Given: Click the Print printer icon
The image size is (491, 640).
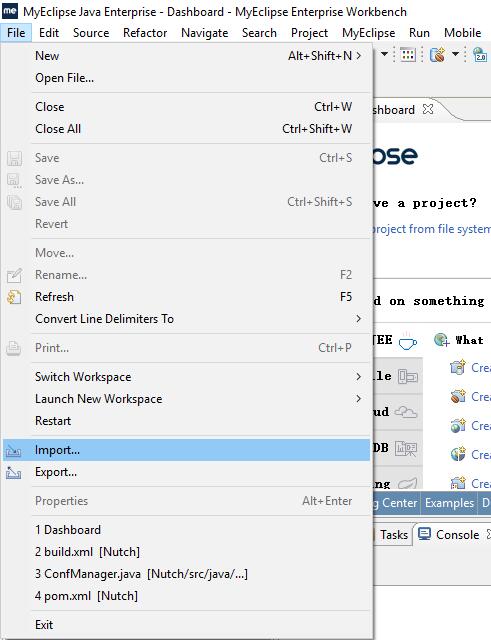Looking at the screenshot, I should [14, 348].
